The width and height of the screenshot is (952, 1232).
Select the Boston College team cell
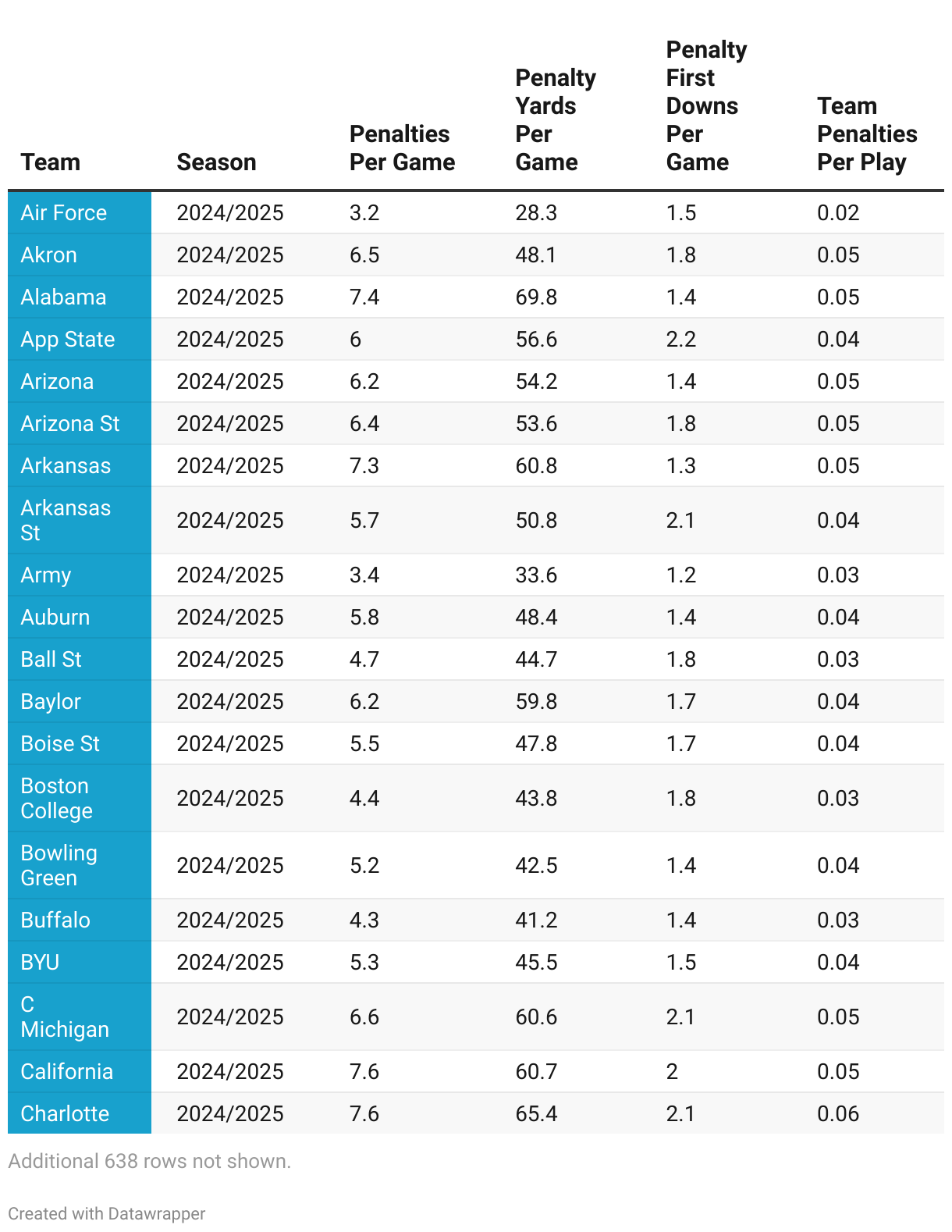click(x=80, y=798)
